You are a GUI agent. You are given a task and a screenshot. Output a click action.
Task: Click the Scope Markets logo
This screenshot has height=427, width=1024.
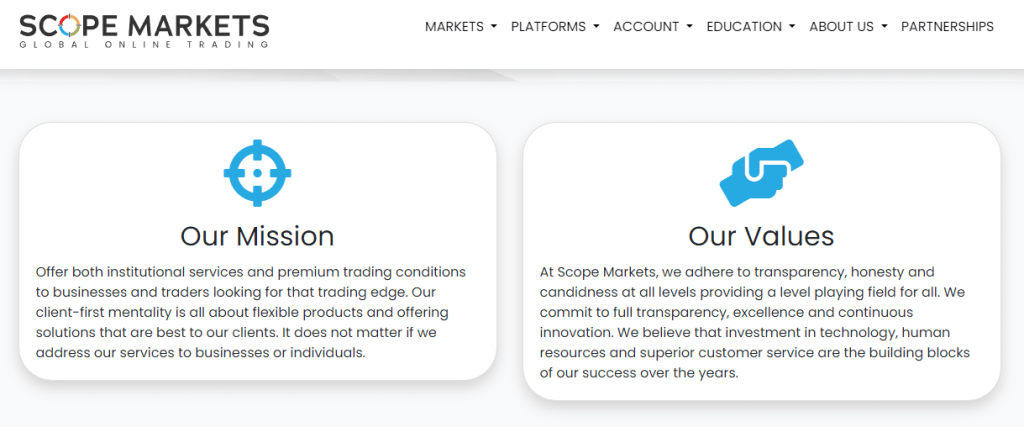144,31
